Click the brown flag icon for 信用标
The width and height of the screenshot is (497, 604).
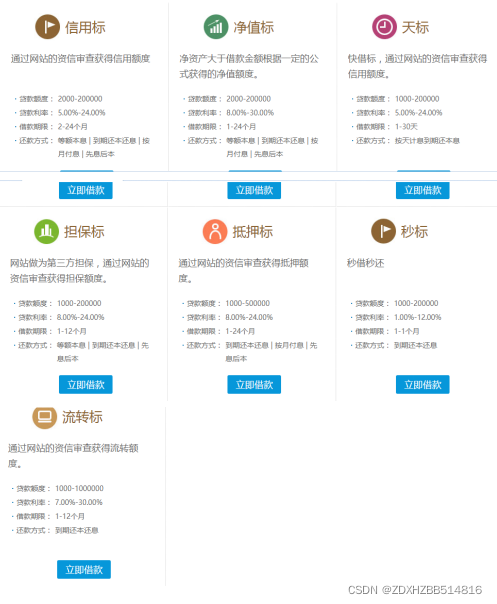click(x=47, y=27)
